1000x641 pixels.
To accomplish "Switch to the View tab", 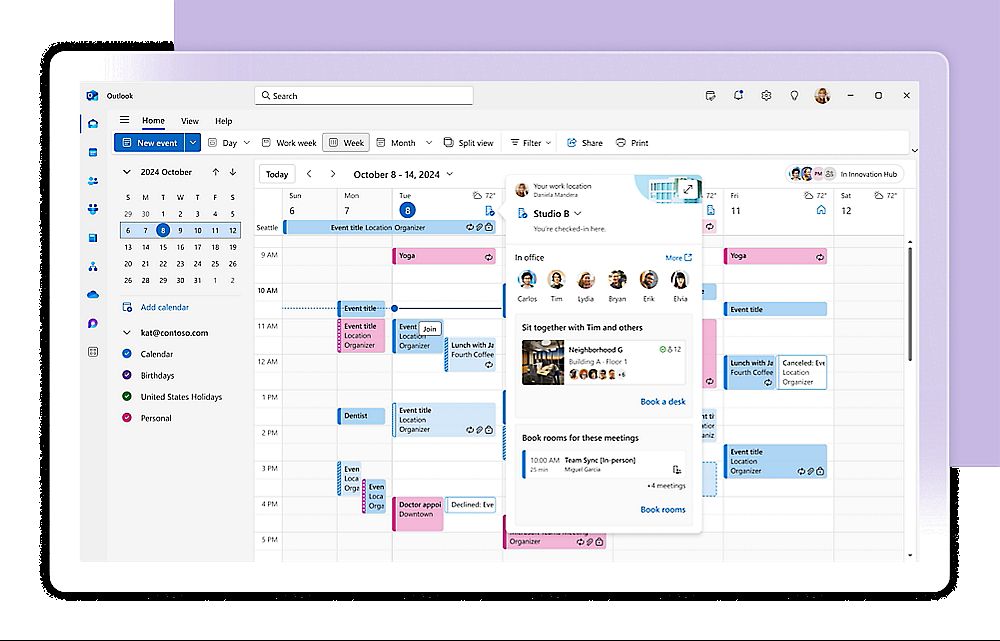I will point(189,121).
